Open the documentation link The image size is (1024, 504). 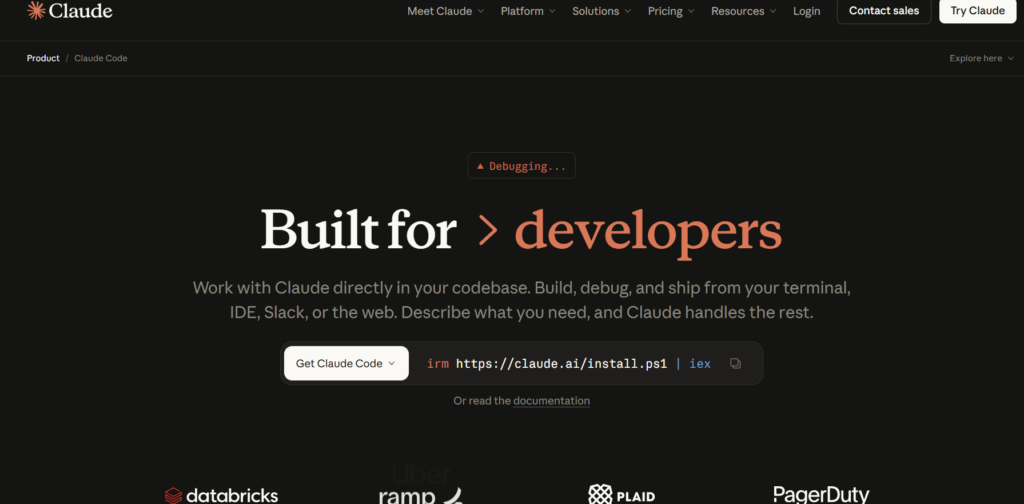(x=551, y=401)
